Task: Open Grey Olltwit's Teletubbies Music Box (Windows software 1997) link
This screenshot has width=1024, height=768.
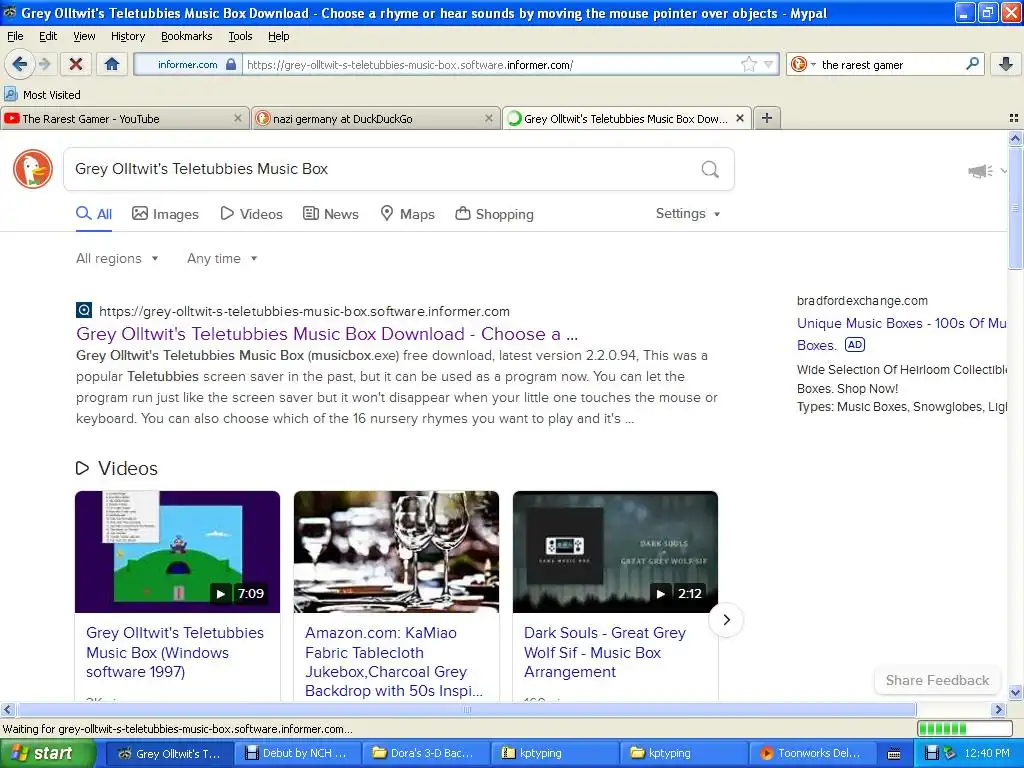Action: (175, 652)
